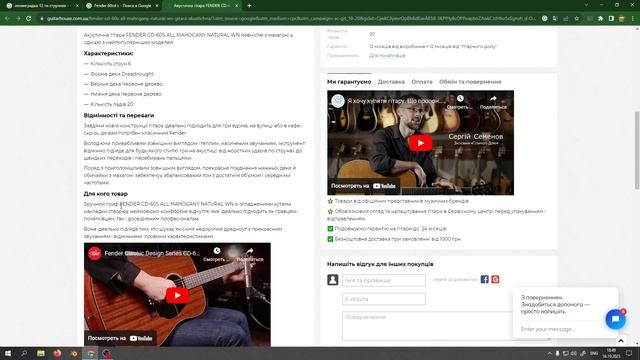Click the ENG language indicator

coord(594,353)
